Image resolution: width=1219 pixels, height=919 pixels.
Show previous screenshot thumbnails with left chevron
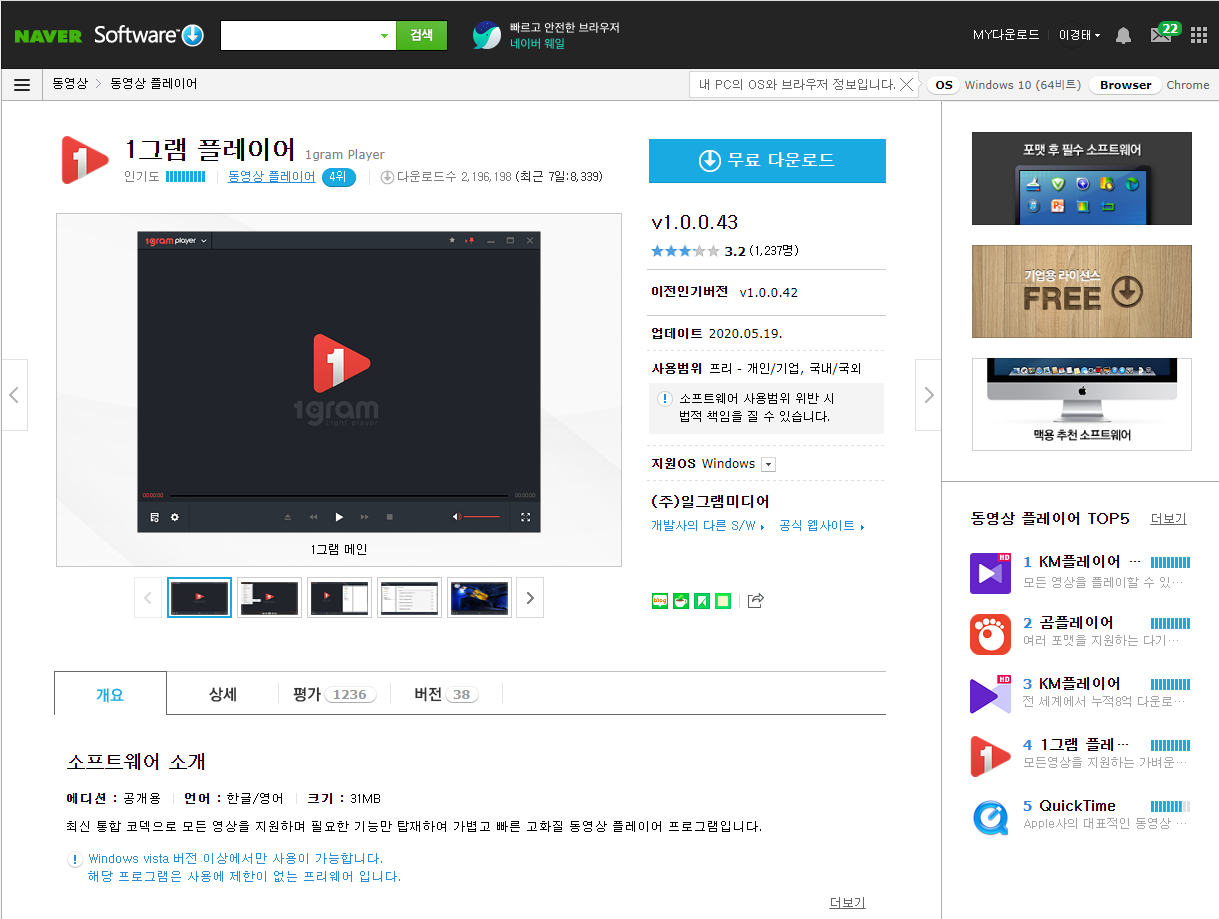[148, 598]
